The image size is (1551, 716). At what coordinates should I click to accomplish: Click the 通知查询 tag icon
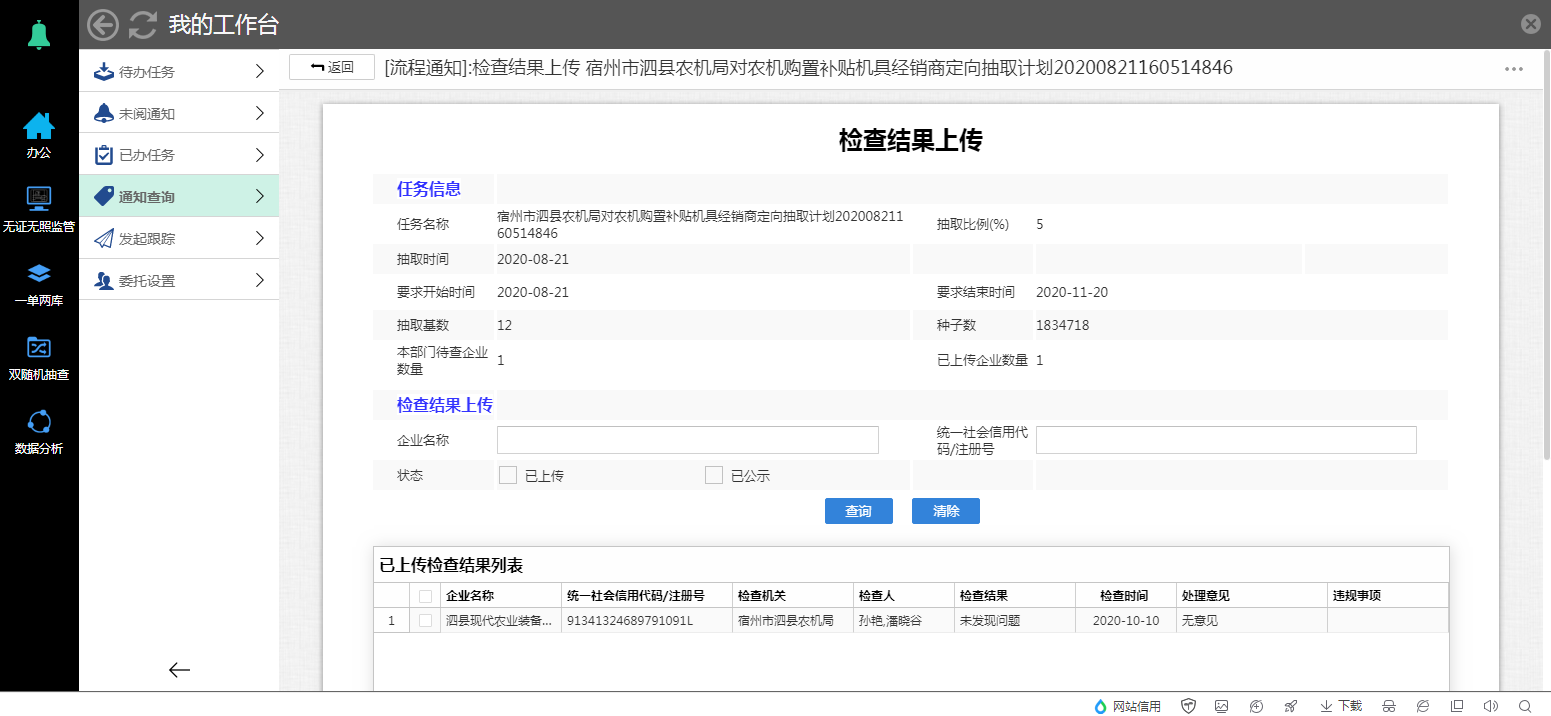(x=104, y=197)
